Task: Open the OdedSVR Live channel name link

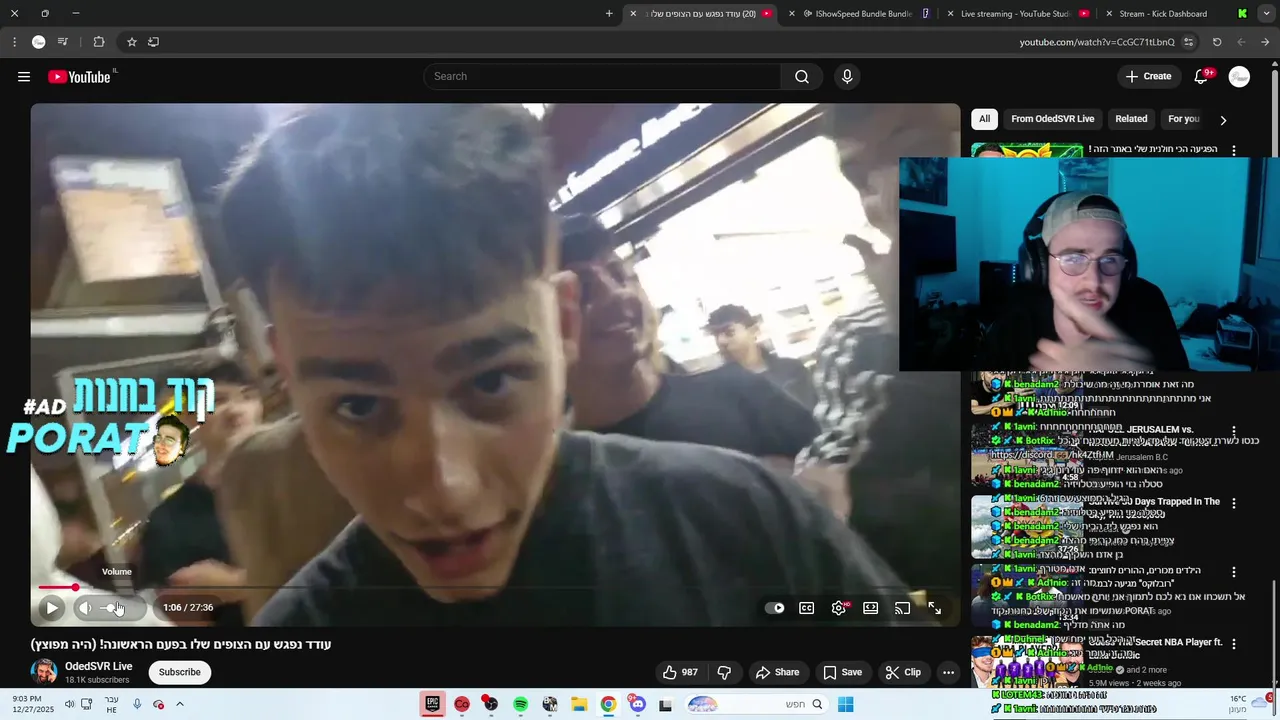Action: 99,667
